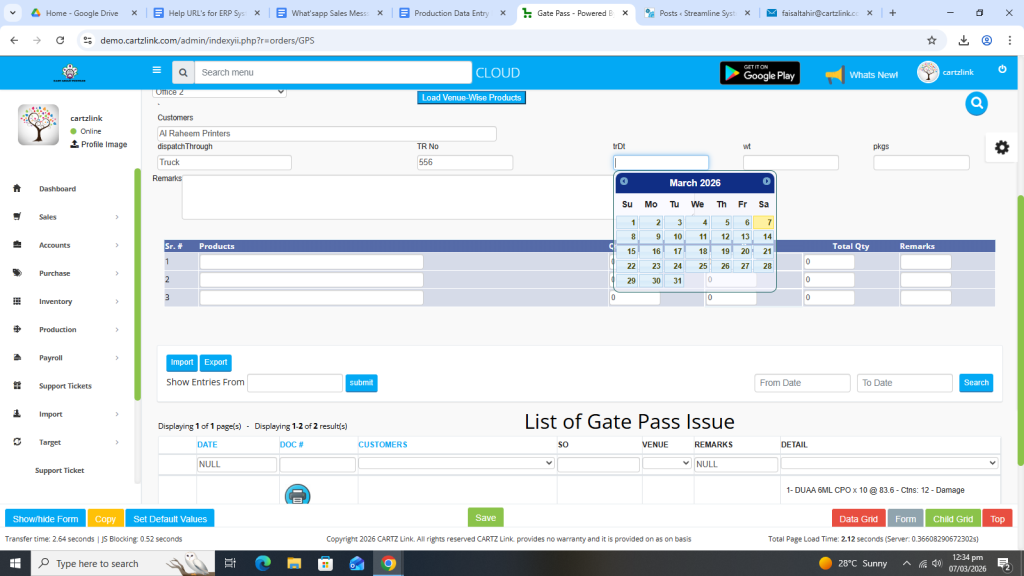This screenshot has height=576, width=1024.
Task: Go to previous month in calendar
Action: (x=624, y=182)
